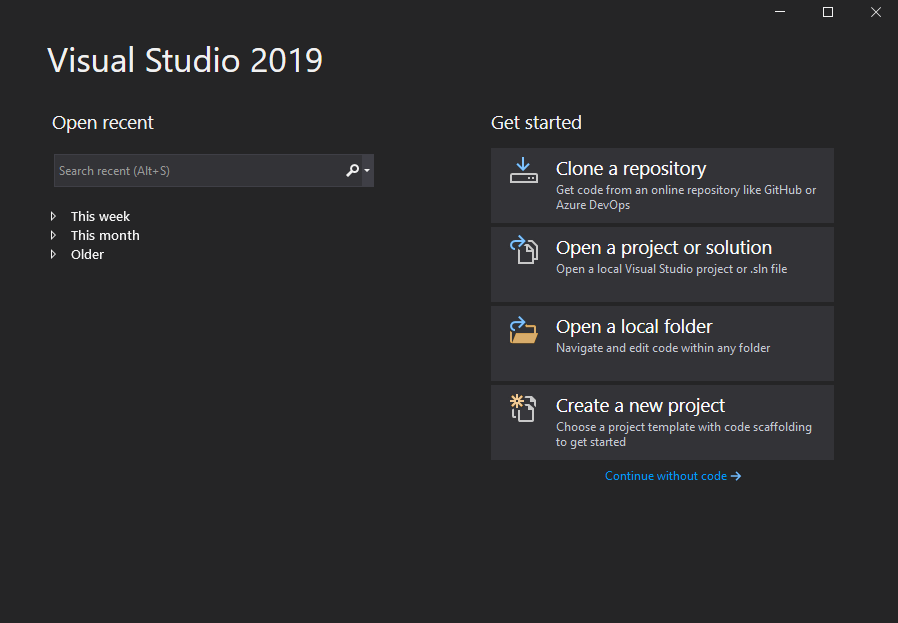Select the This month label
Screen dimensions: 898x623
[105, 235]
